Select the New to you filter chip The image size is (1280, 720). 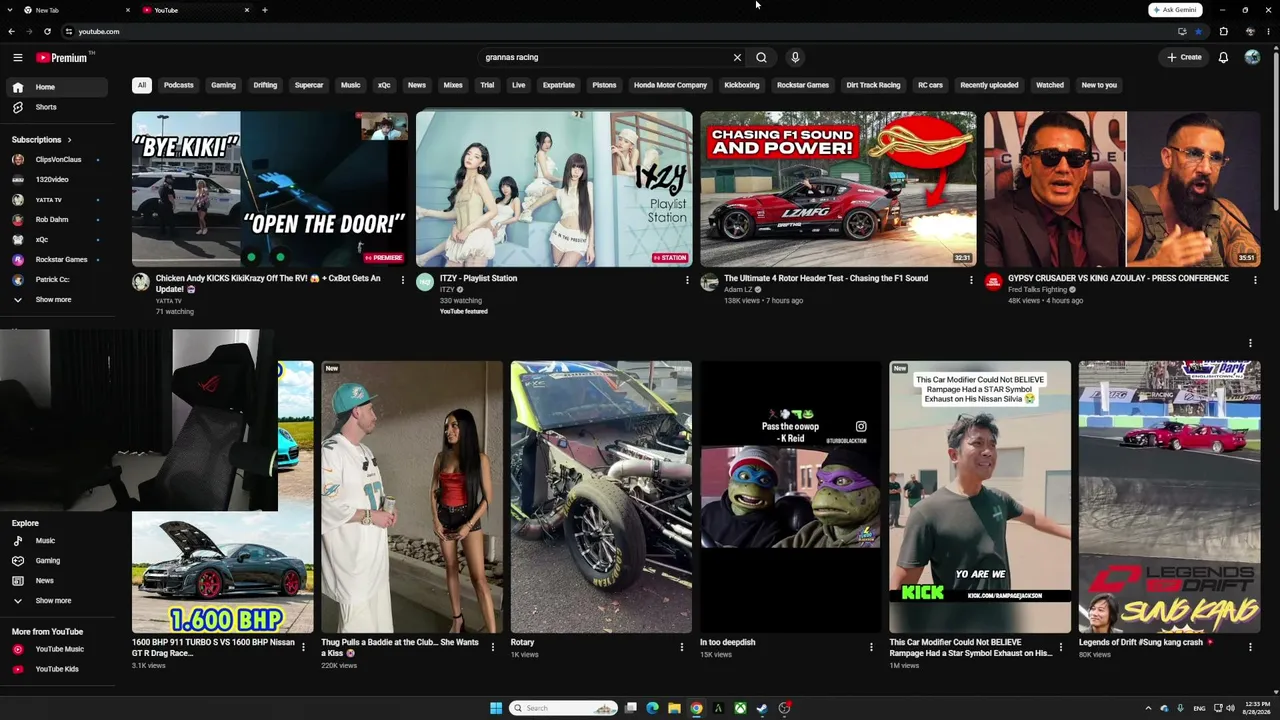(x=1099, y=85)
